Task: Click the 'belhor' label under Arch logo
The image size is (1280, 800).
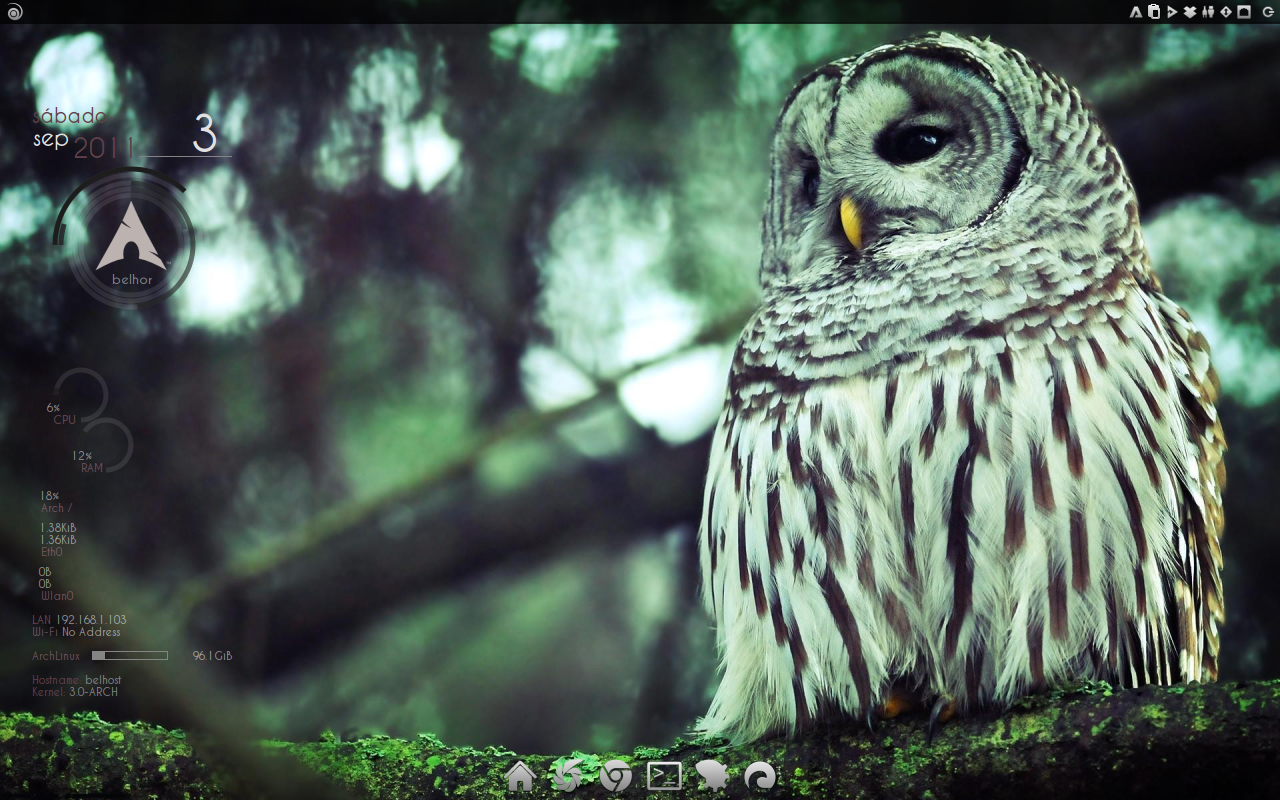Action: pyautogui.click(x=132, y=280)
